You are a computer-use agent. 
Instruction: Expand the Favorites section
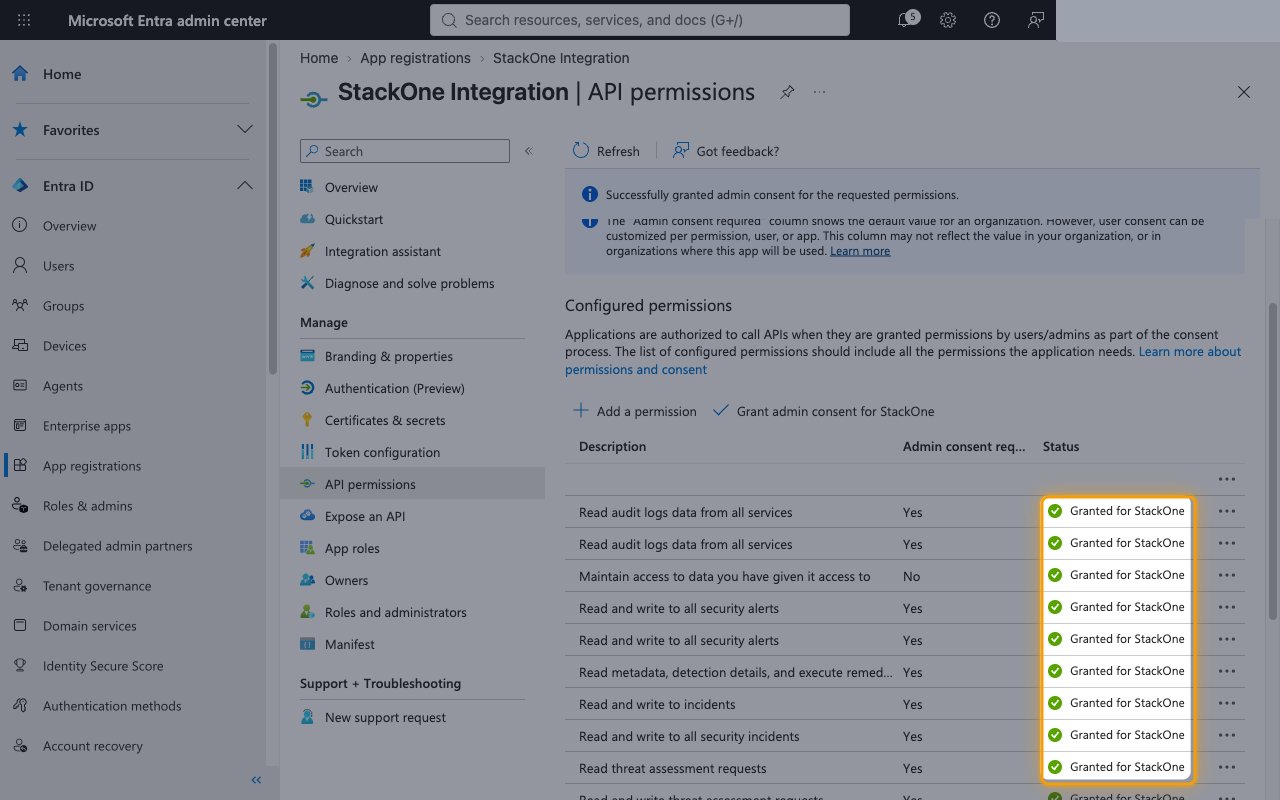244,130
